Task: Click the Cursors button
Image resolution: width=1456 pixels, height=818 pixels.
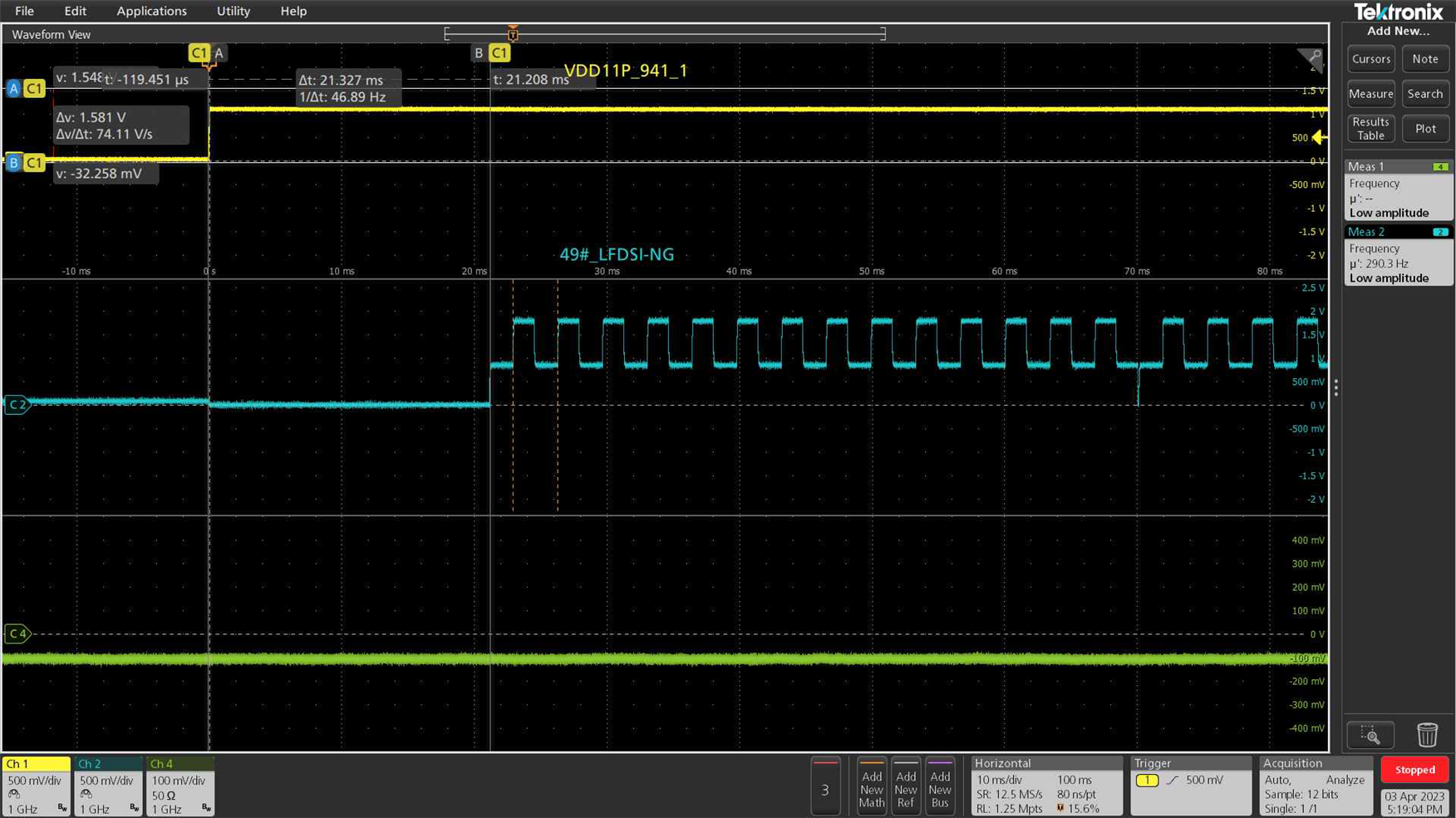Action: (1370, 59)
